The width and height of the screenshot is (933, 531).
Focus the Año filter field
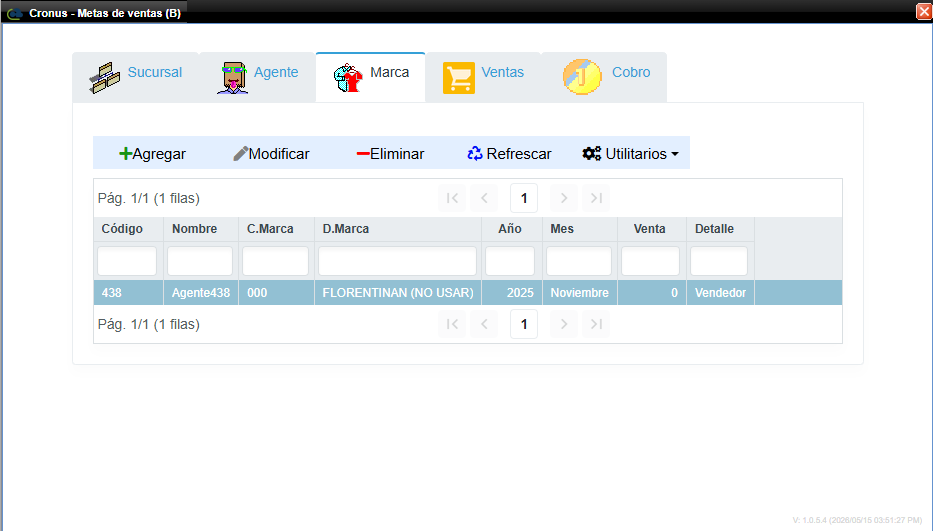coord(510,261)
